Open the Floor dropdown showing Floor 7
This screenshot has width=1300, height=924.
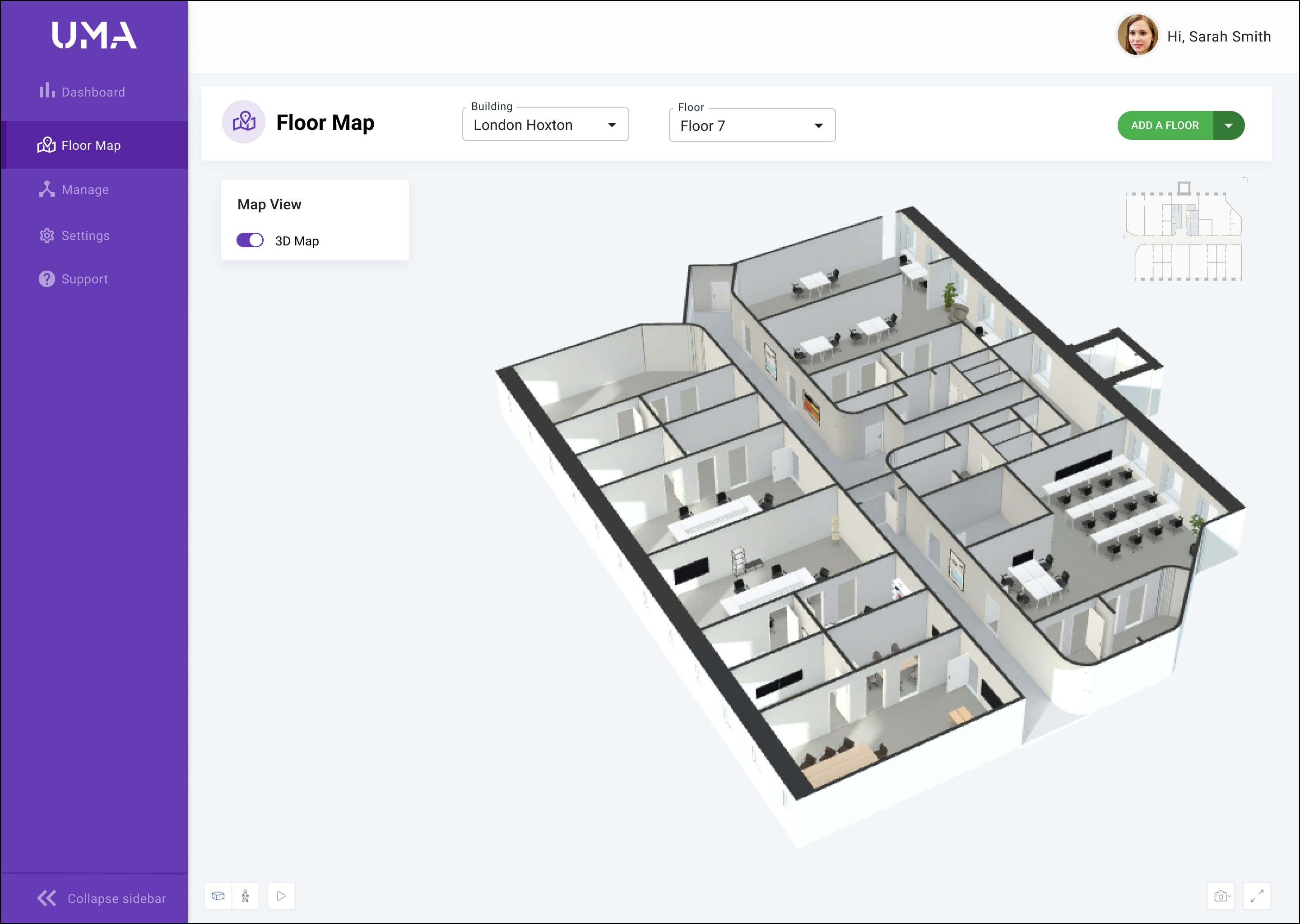click(x=751, y=126)
